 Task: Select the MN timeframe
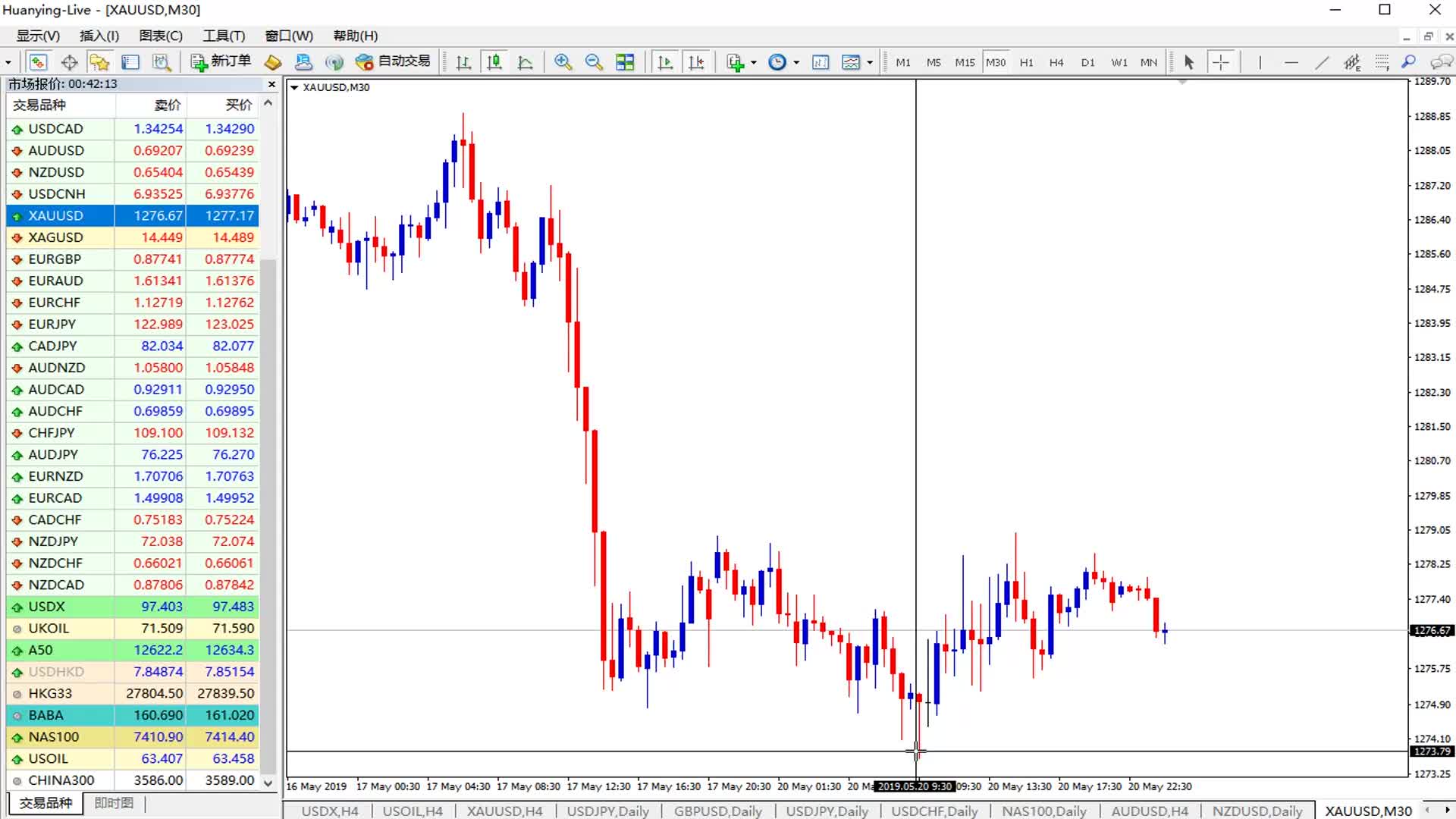[x=1149, y=62]
